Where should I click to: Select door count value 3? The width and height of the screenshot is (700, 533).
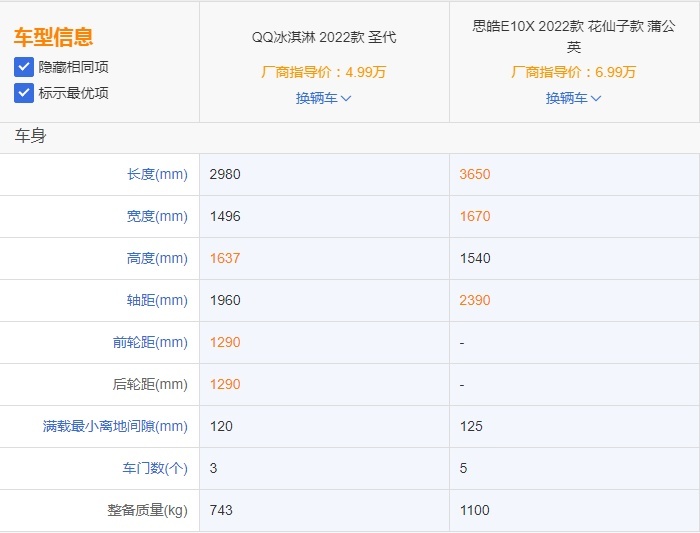point(213,468)
